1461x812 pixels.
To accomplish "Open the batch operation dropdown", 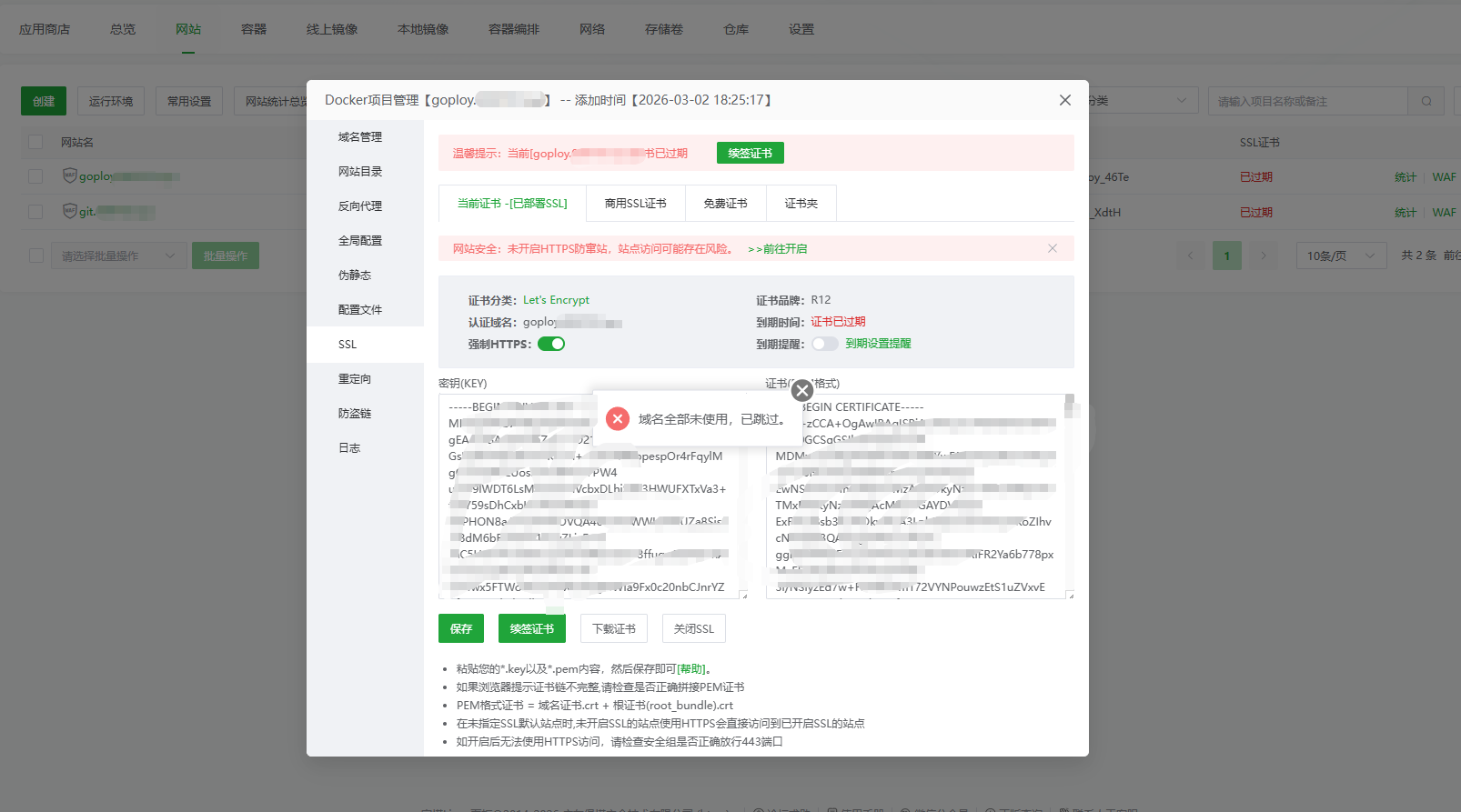I will click(x=119, y=256).
